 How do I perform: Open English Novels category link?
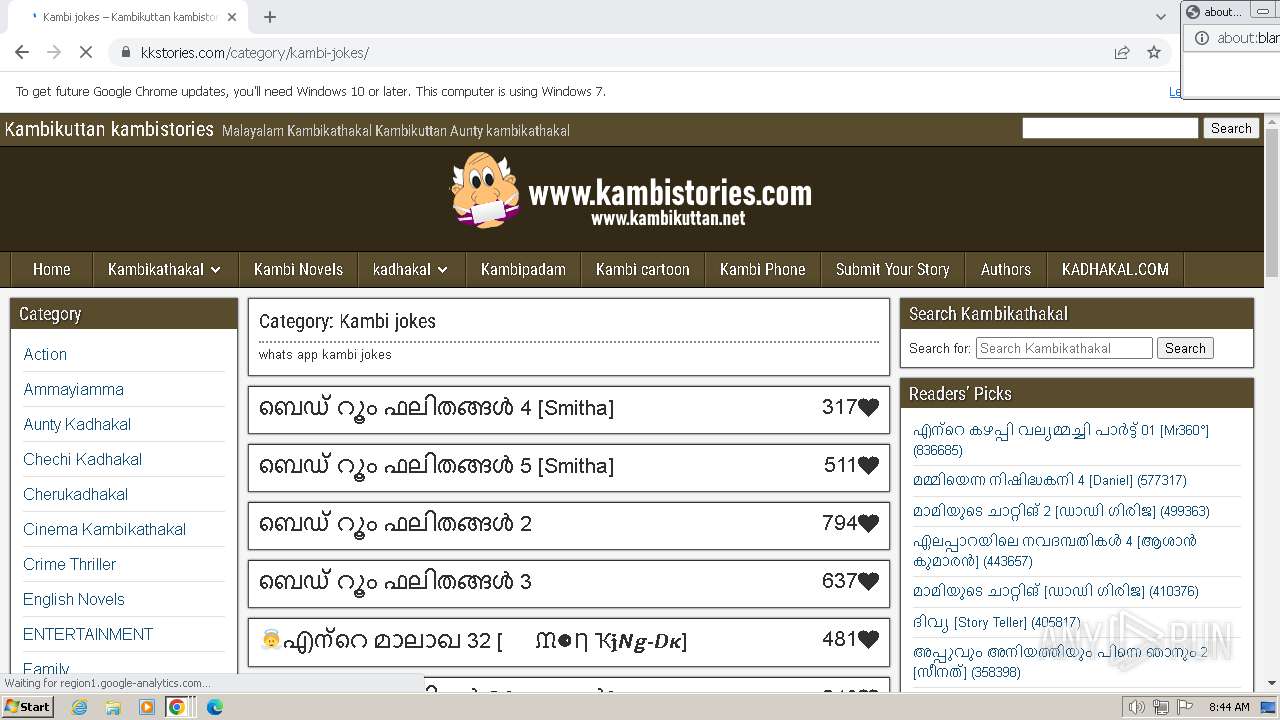click(73, 599)
